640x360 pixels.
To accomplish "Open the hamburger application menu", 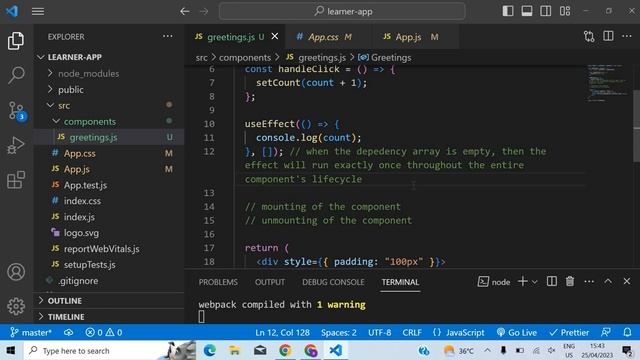I will (x=38, y=11).
